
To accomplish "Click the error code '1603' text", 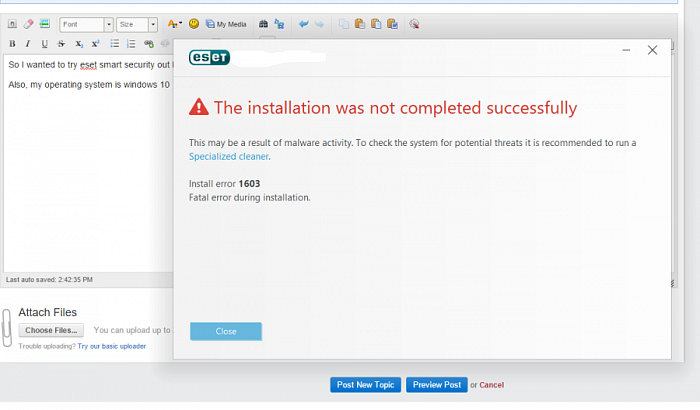I will pyautogui.click(x=249, y=184).
